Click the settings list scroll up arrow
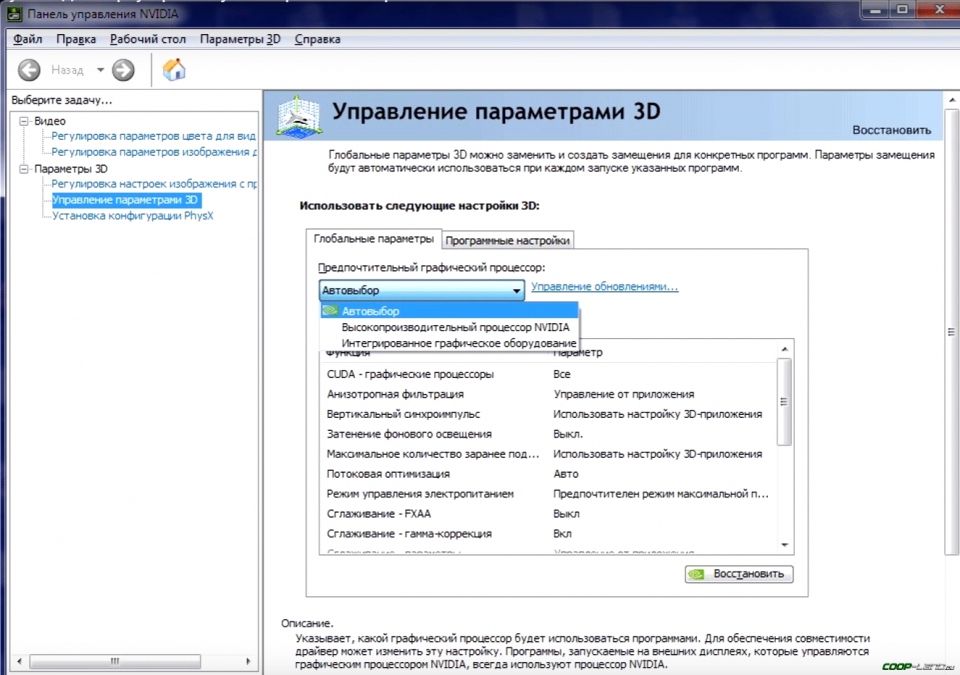Viewport: 960px width, 675px height. (784, 349)
